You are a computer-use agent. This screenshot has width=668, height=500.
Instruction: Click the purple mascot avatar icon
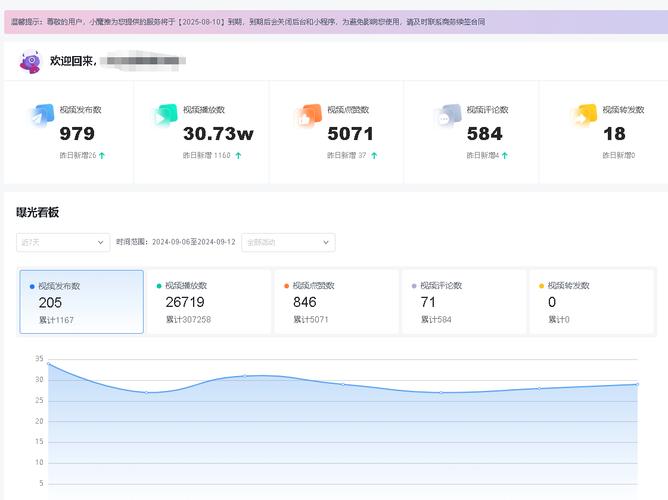(30, 62)
